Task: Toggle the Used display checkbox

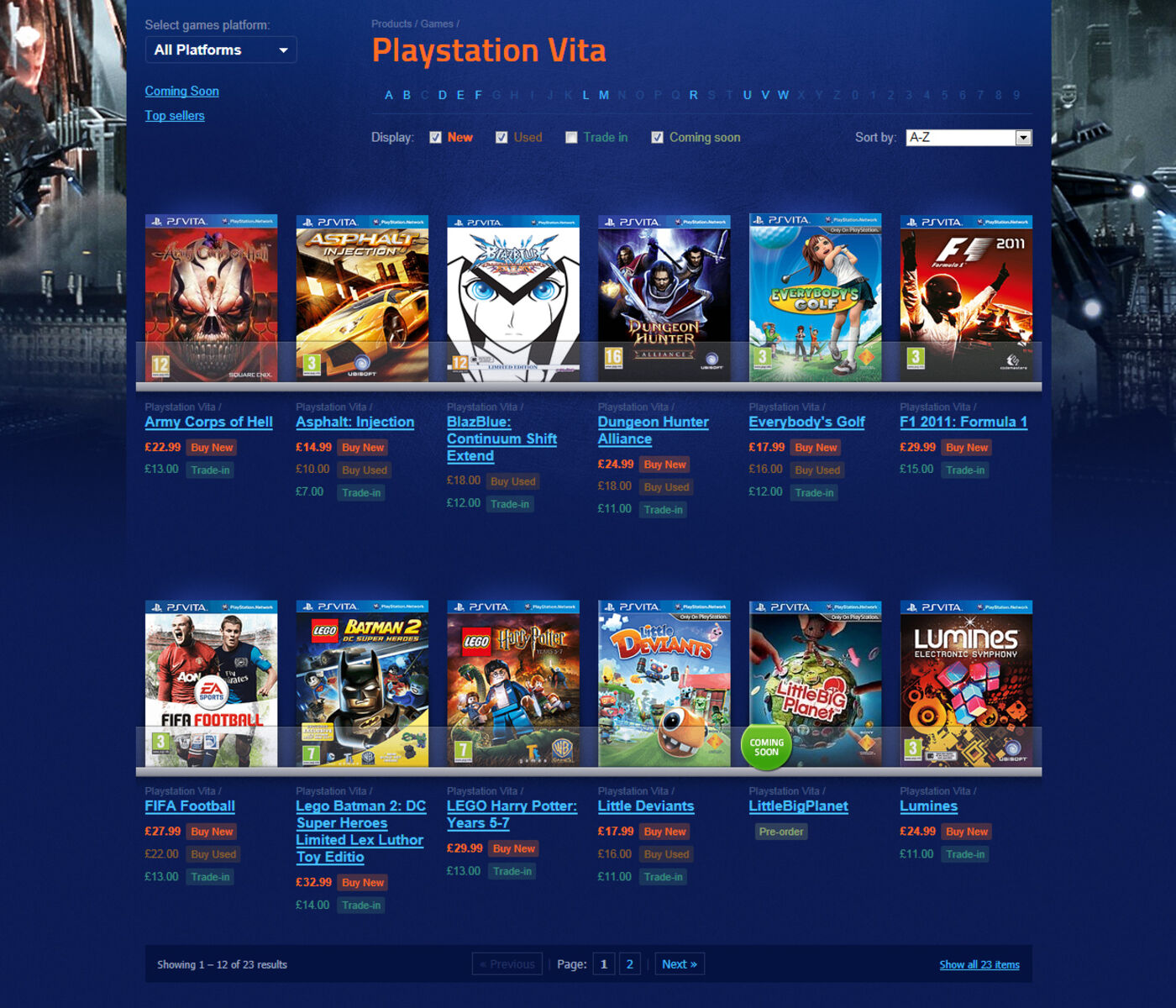Action: click(x=501, y=138)
